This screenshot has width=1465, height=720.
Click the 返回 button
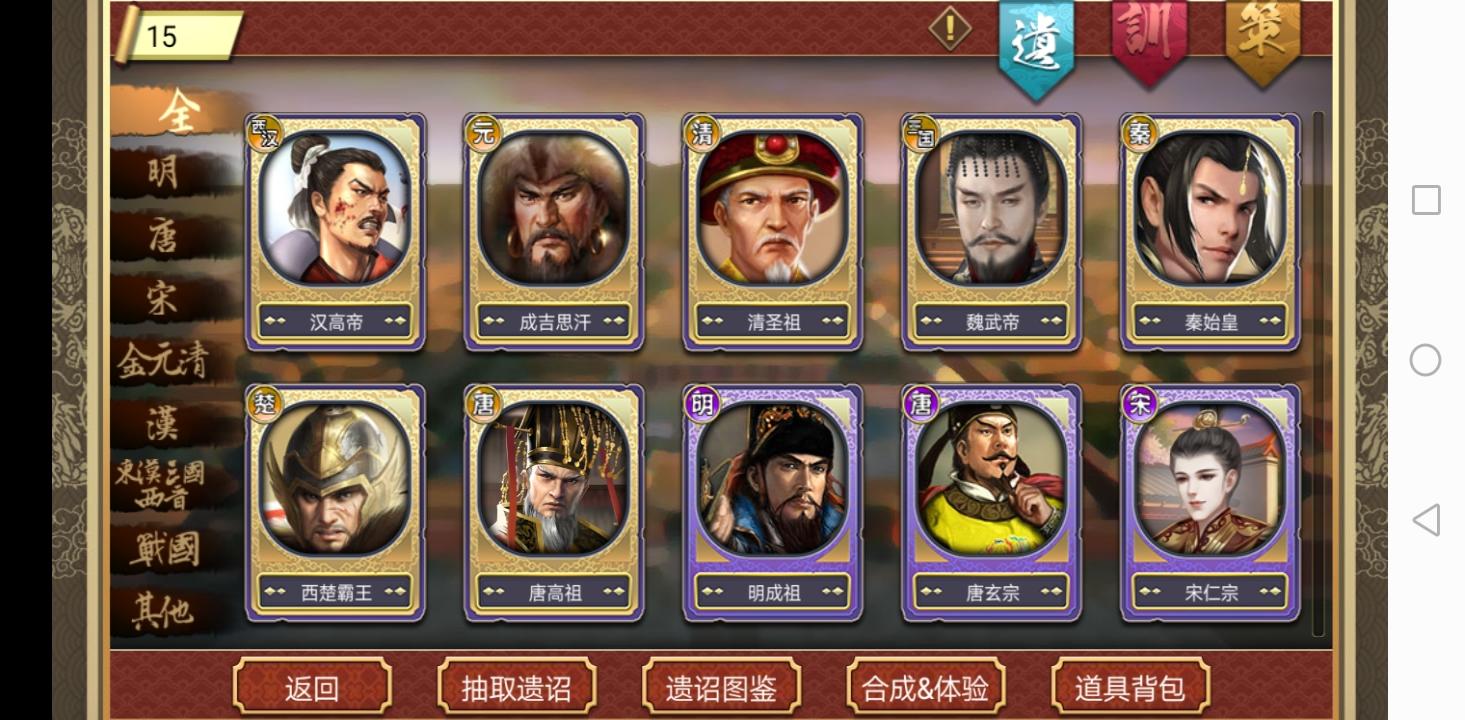[x=312, y=687]
